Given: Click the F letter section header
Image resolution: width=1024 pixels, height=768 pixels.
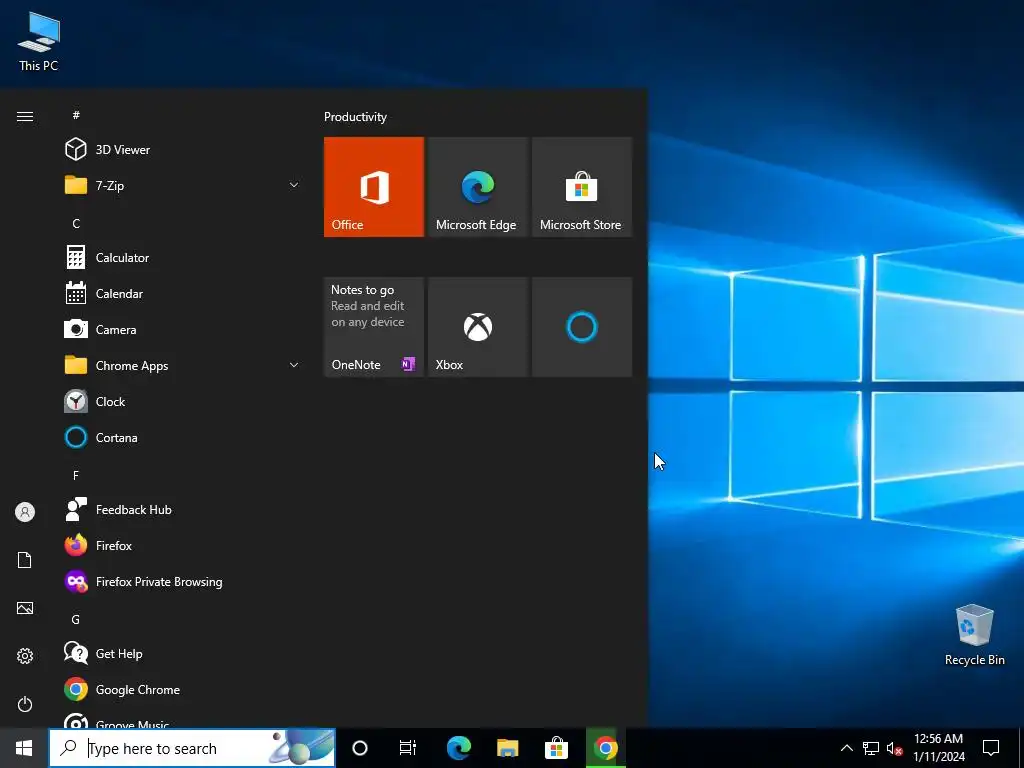Looking at the screenshot, I should click(x=76, y=475).
